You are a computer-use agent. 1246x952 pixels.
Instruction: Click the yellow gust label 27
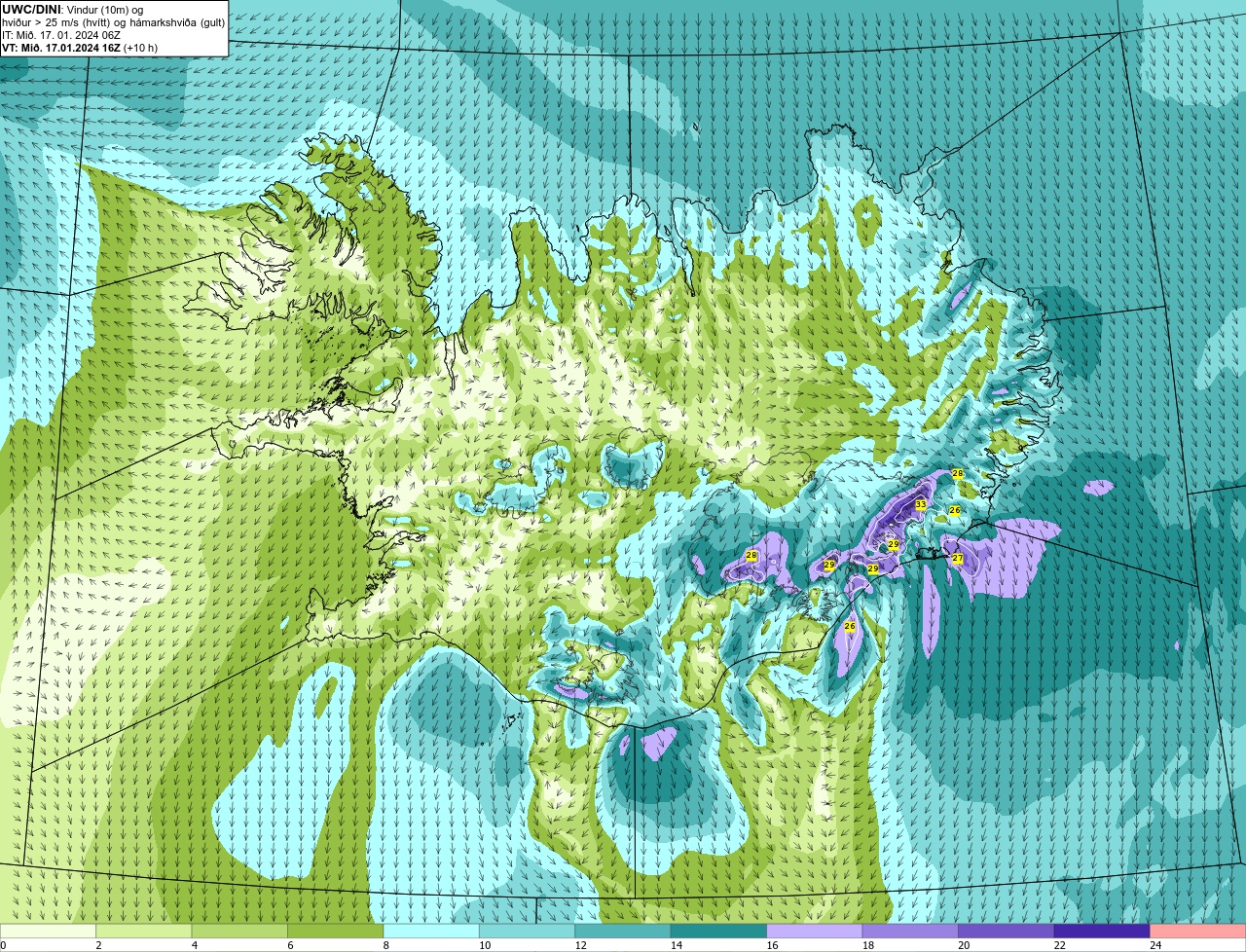pos(958,559)
